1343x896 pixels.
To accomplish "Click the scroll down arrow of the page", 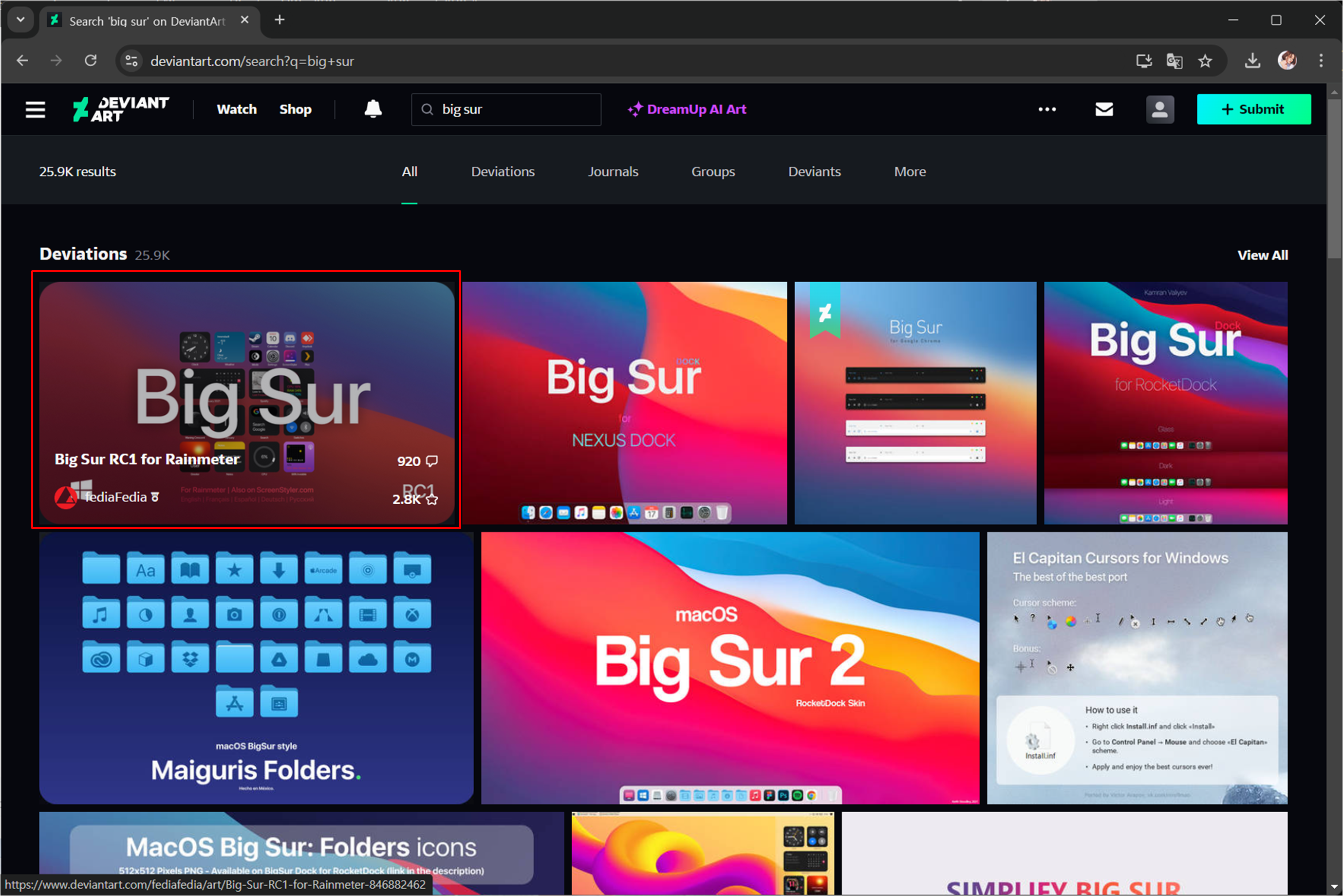I will 1334,887.
